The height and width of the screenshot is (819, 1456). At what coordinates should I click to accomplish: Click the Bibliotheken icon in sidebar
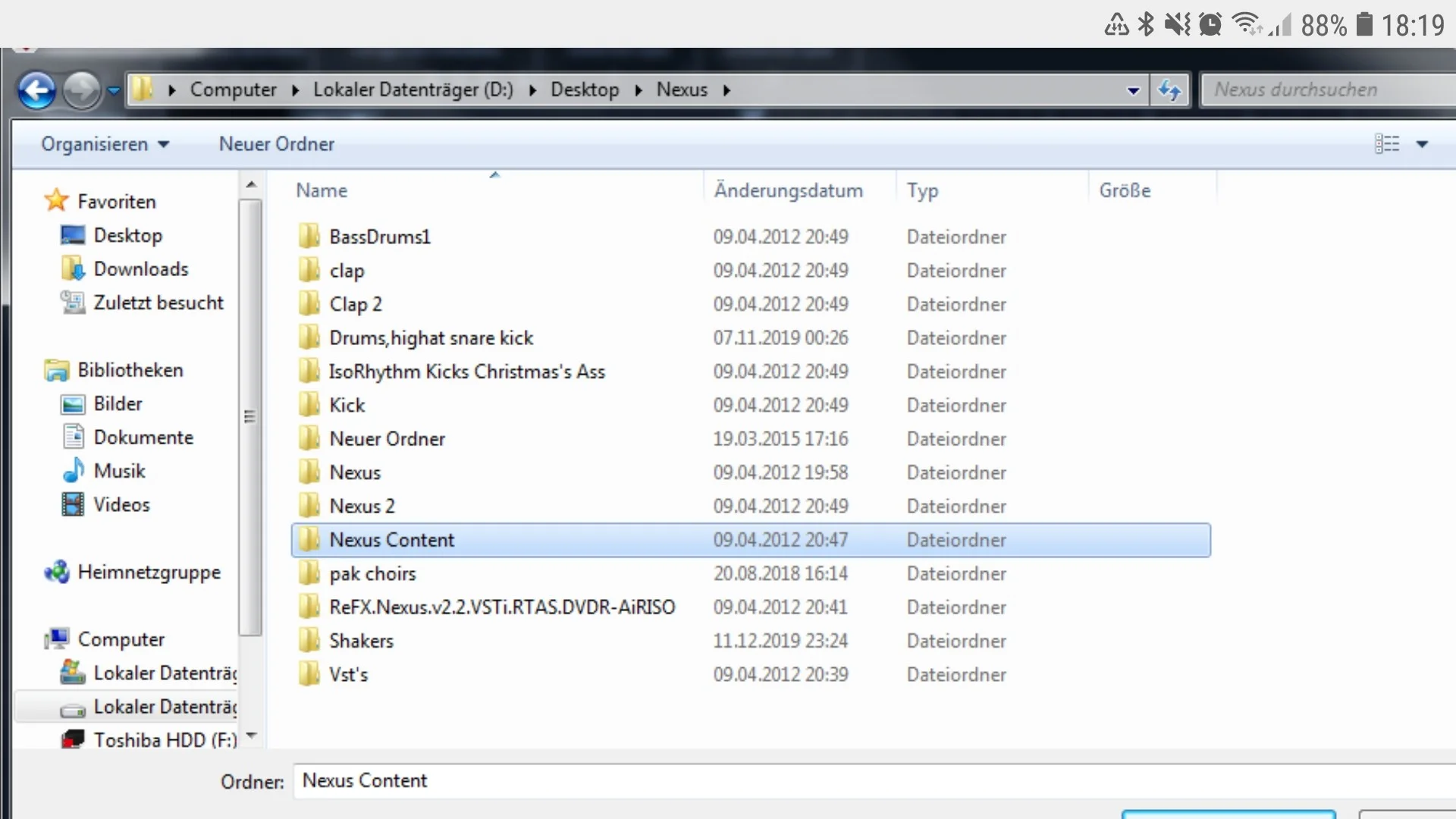pyautogui.click(x=56, y=370)
